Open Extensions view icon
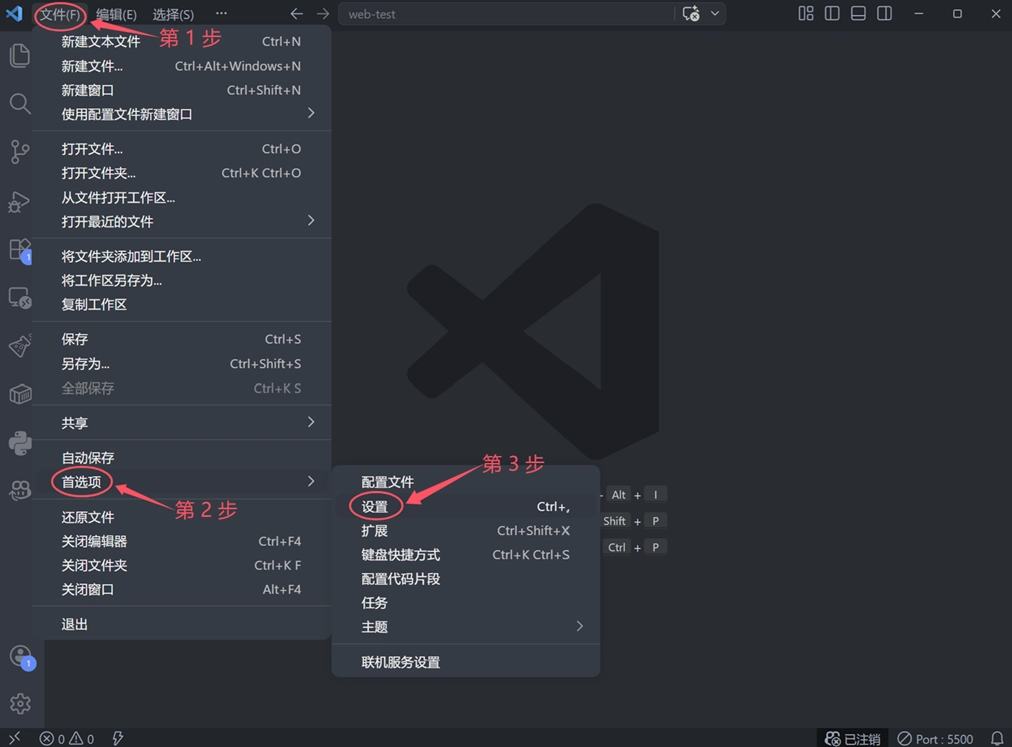The height and width of the screenshot is (747, 1012). pos(20,251)
